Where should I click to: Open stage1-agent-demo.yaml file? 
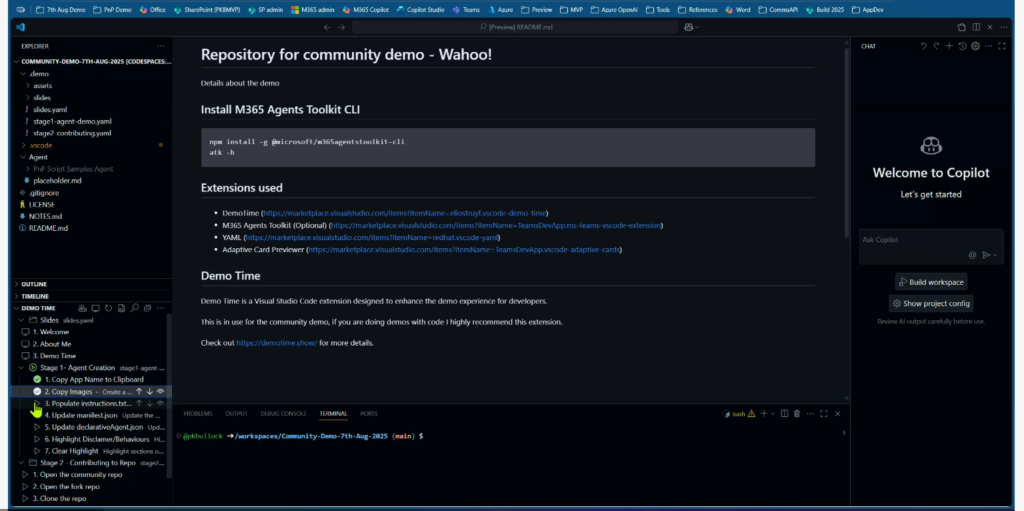(x=72, y=121)
